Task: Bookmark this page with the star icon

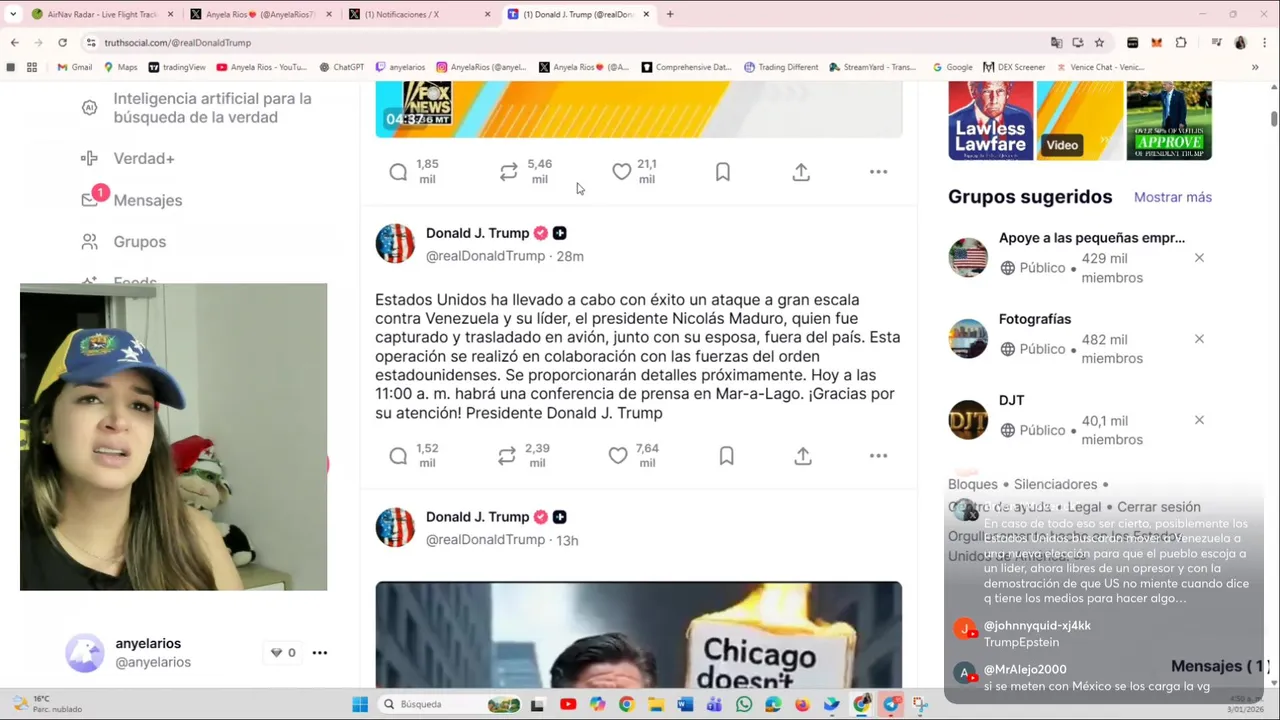Action: (x=1099, y=42)
